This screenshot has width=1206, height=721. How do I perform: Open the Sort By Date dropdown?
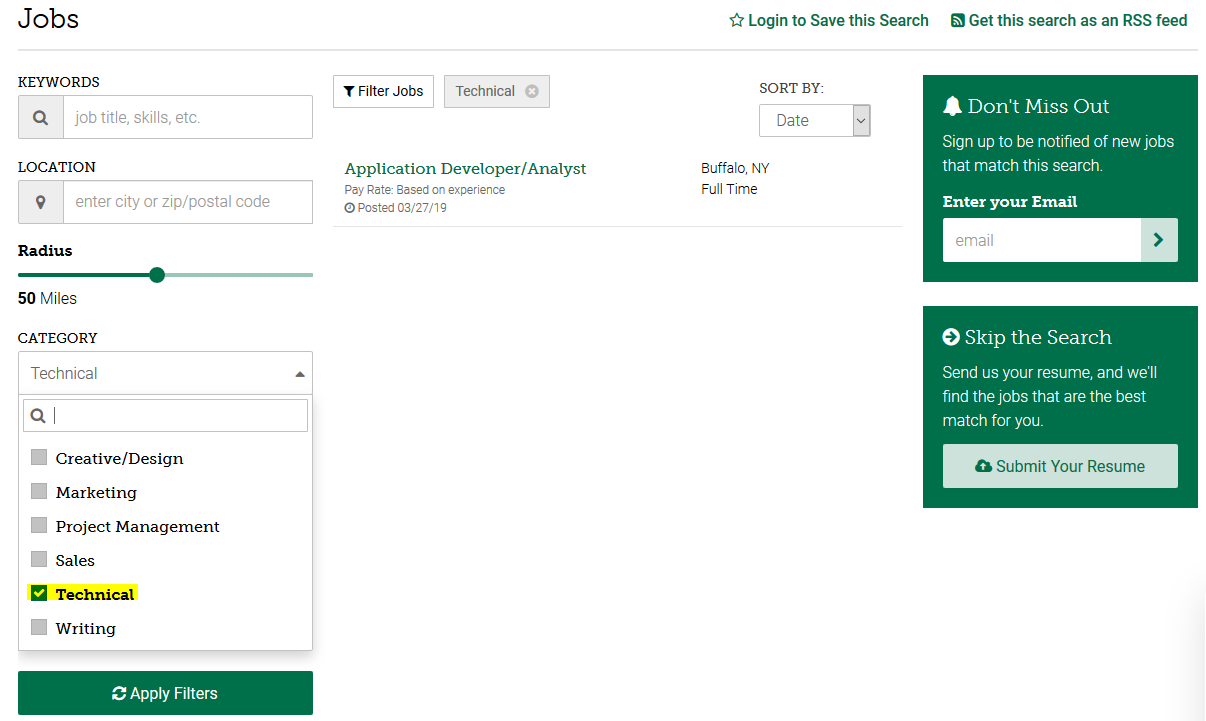pyautogui.click(x=814, y=120)
